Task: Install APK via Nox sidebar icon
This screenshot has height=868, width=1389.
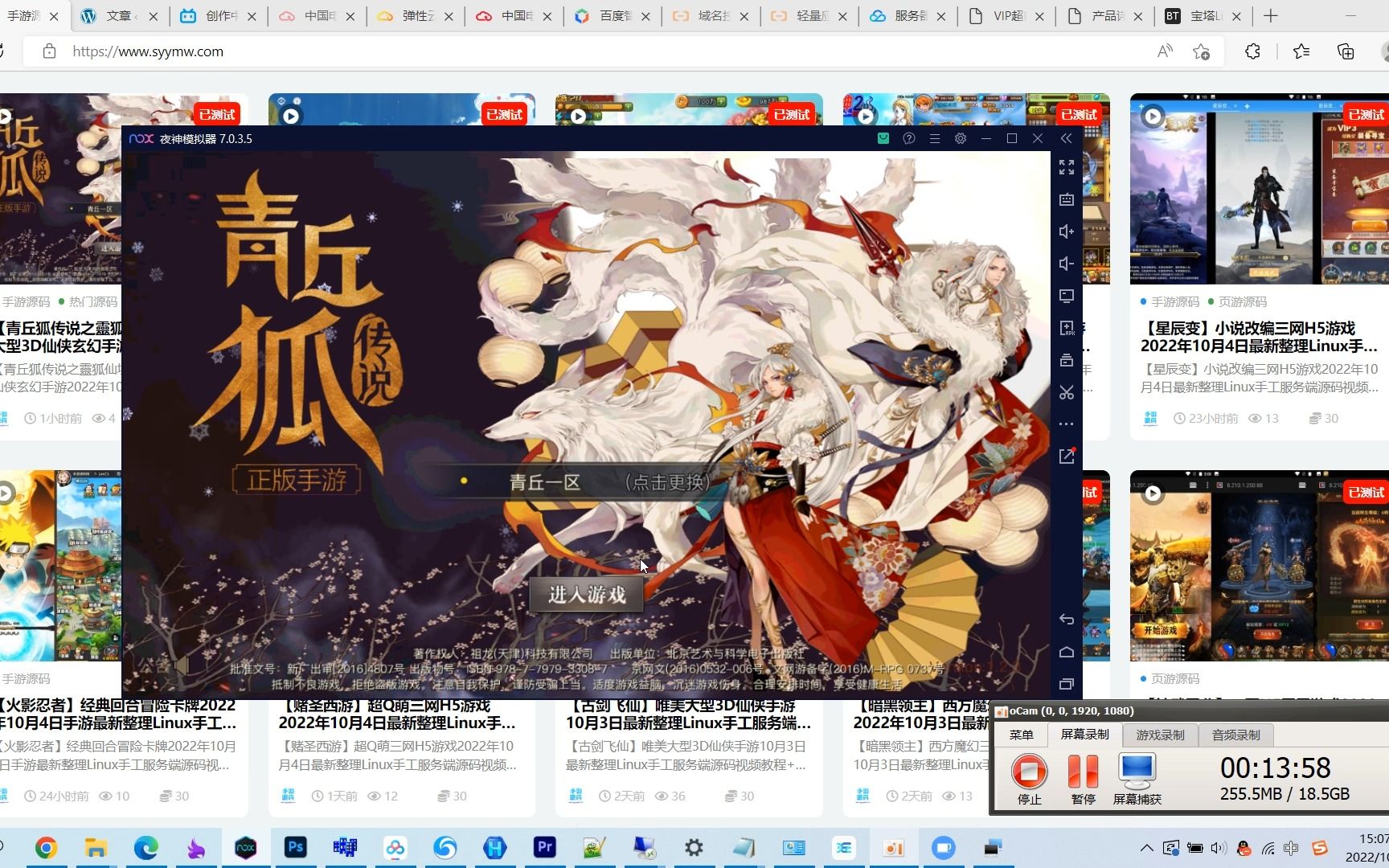Action: pyautogui.click(x=1067, y=328)
